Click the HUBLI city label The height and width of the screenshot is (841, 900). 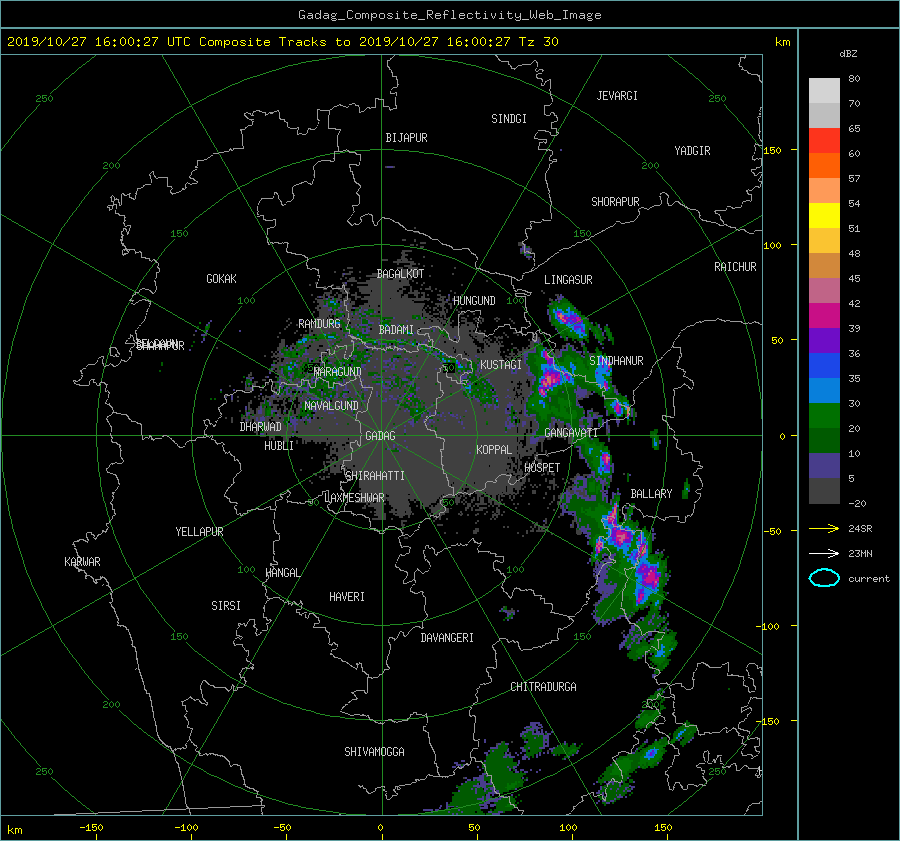pyautogui.click(x=279, y=446)
